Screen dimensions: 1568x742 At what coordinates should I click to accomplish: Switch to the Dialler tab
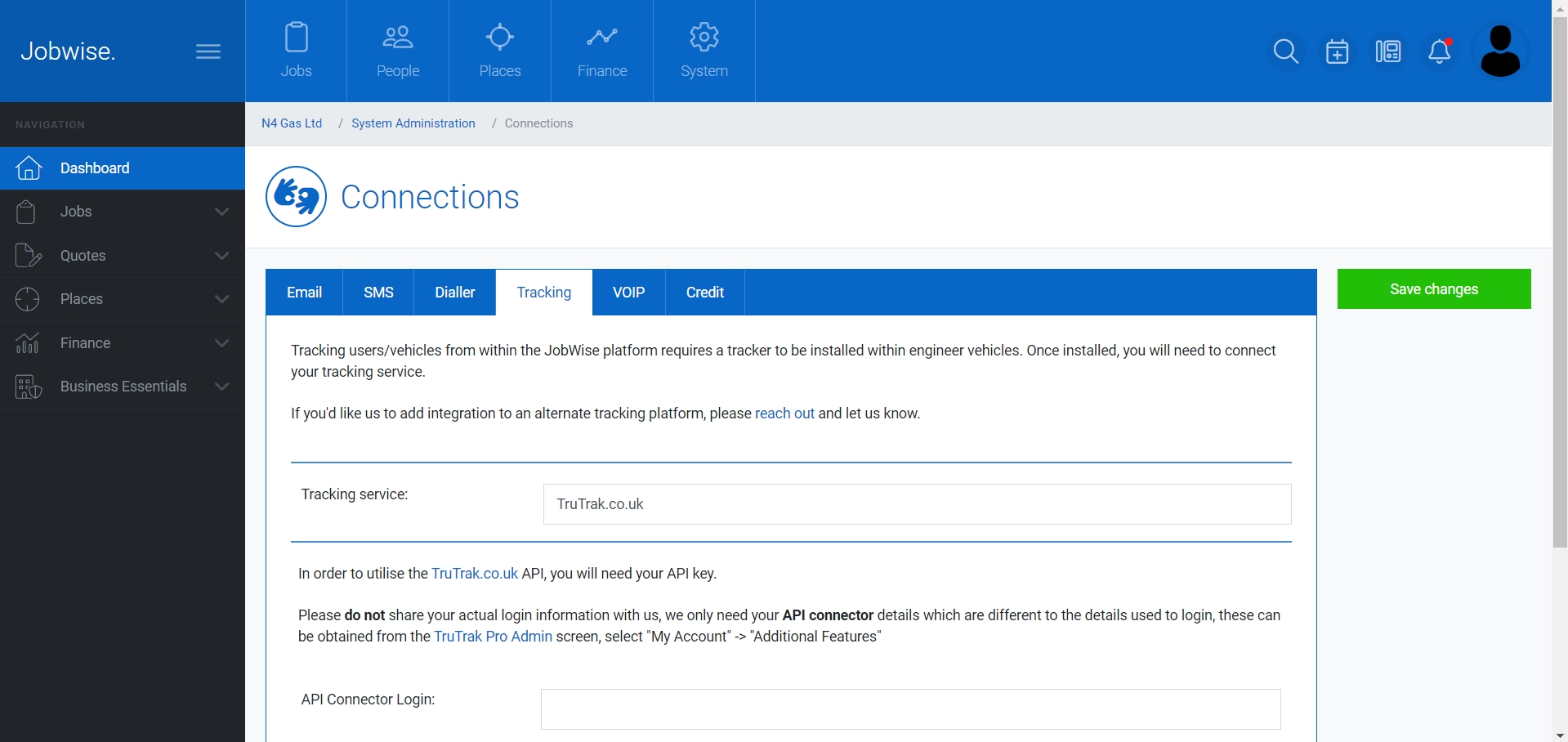click(x=455, y=293)
